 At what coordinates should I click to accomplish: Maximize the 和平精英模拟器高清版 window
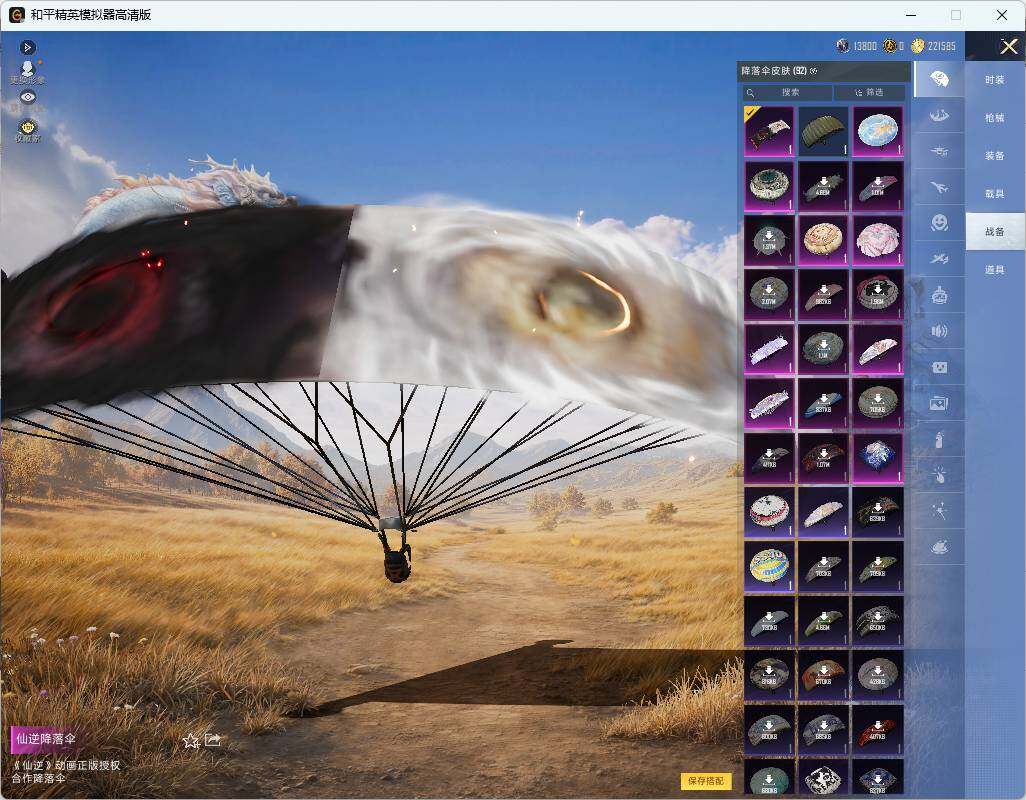[956, 15]
